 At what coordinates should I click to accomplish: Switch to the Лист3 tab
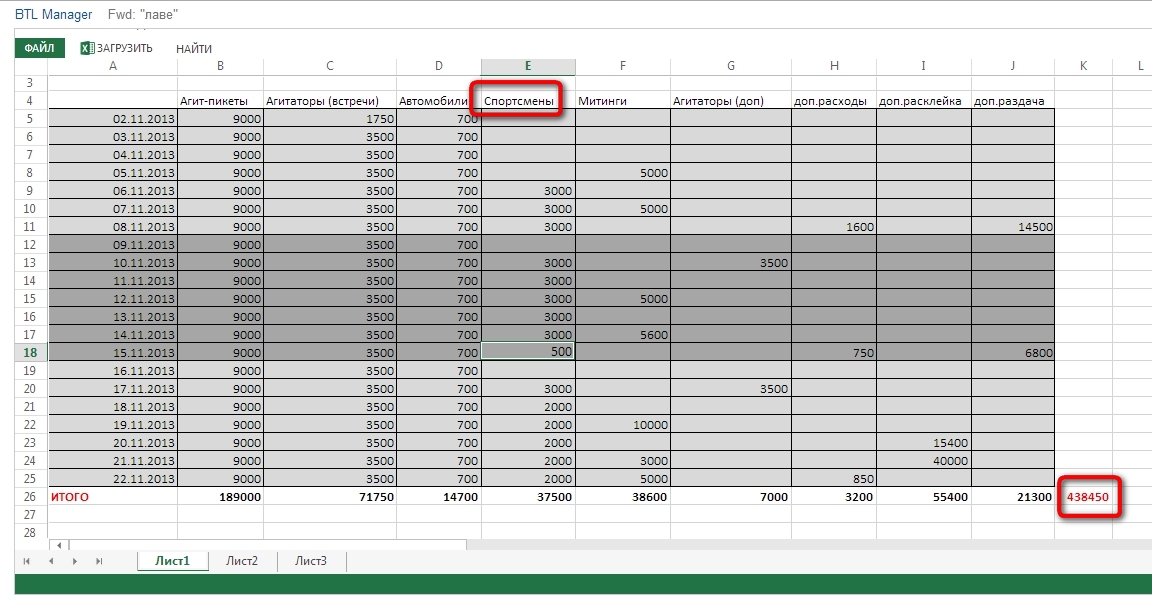(x=311, y=561)
